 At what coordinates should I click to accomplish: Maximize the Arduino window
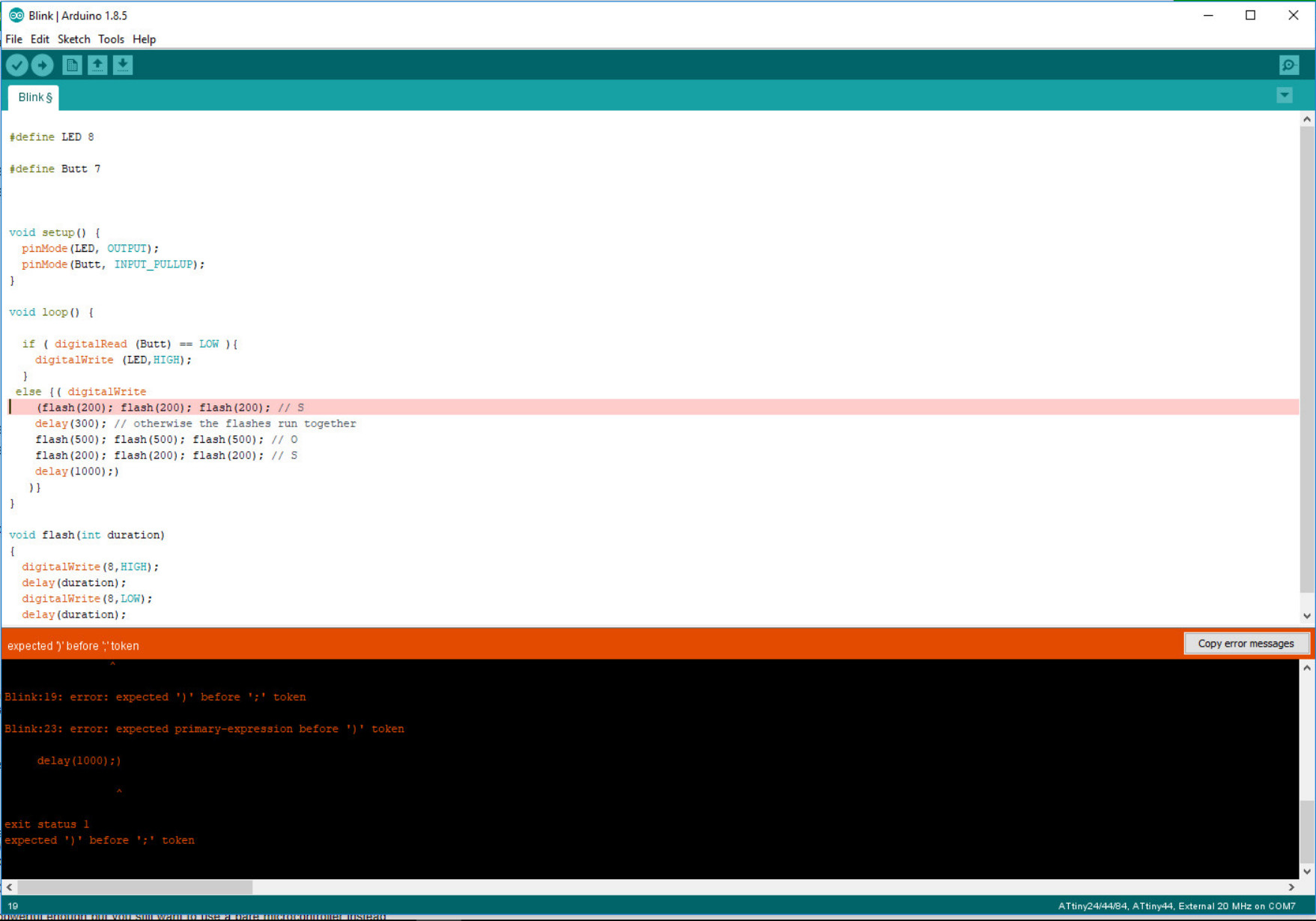point(1250,15)
